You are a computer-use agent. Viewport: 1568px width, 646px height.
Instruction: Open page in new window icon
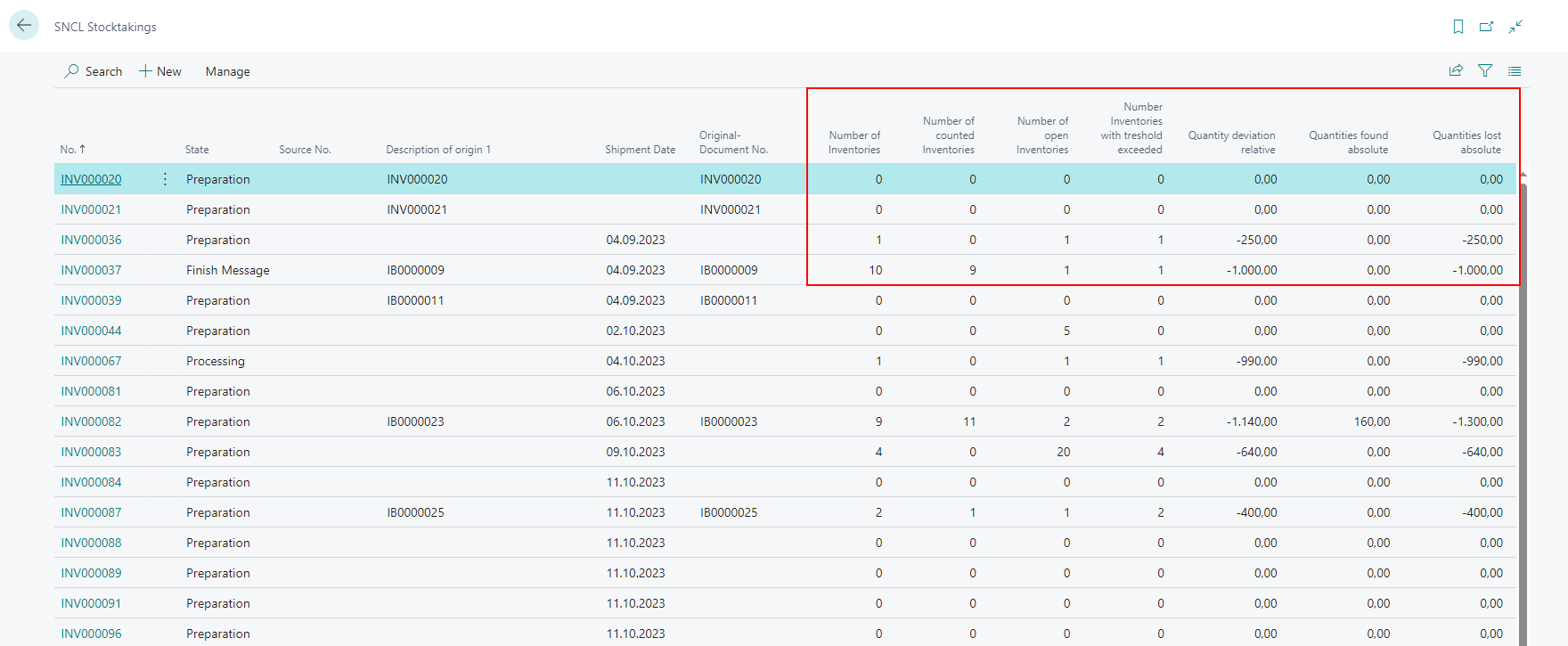(x=1486, y=27)
